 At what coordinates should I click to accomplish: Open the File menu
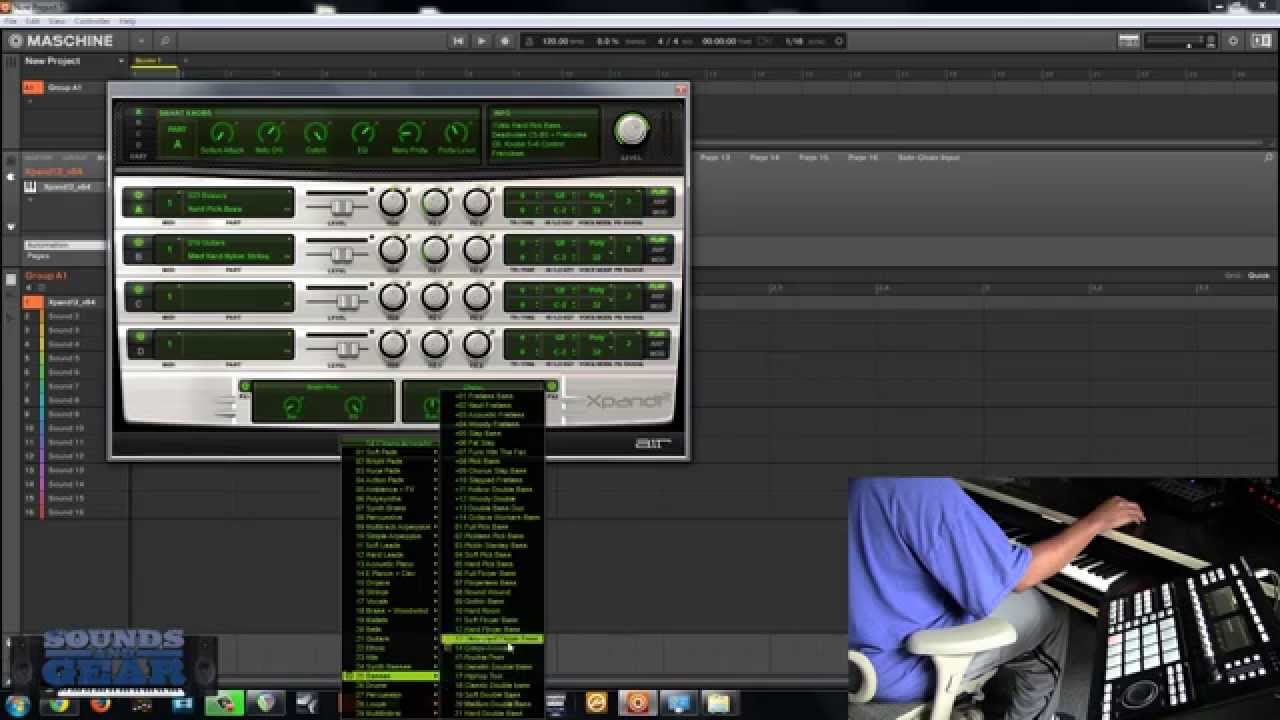point(11,21)
